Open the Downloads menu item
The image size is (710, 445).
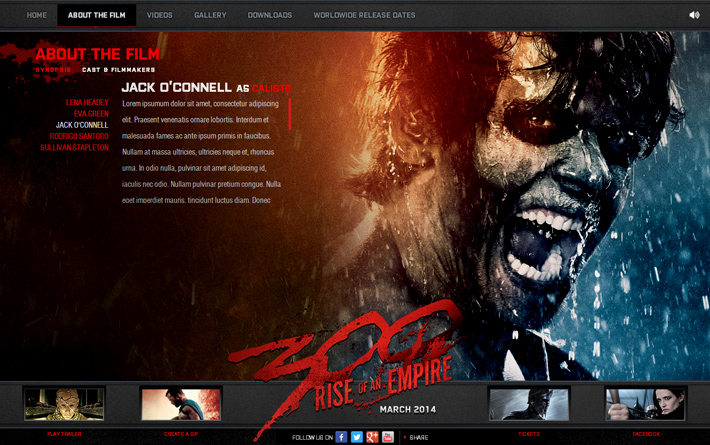270,15
